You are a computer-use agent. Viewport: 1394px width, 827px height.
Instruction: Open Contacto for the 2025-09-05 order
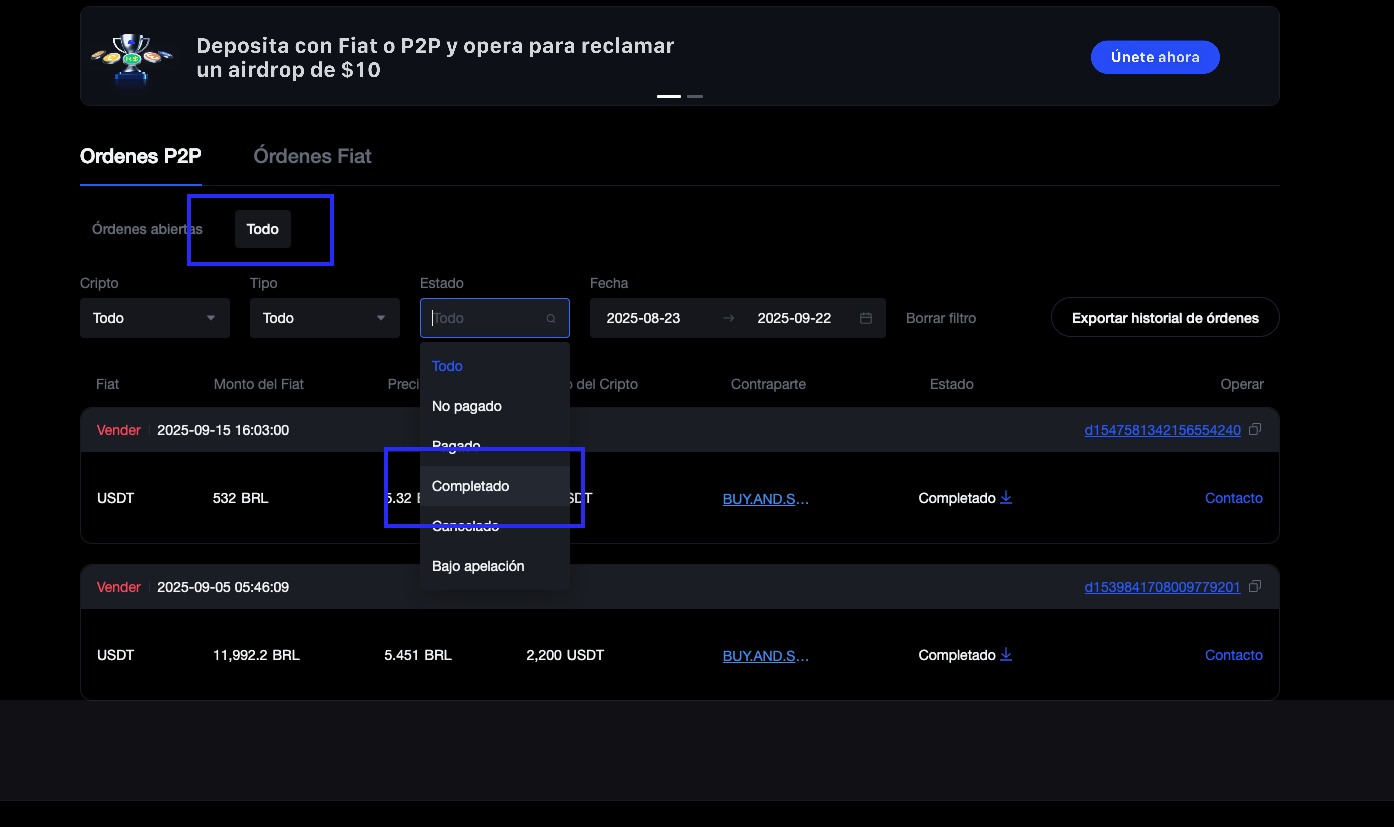[1233, 655]
